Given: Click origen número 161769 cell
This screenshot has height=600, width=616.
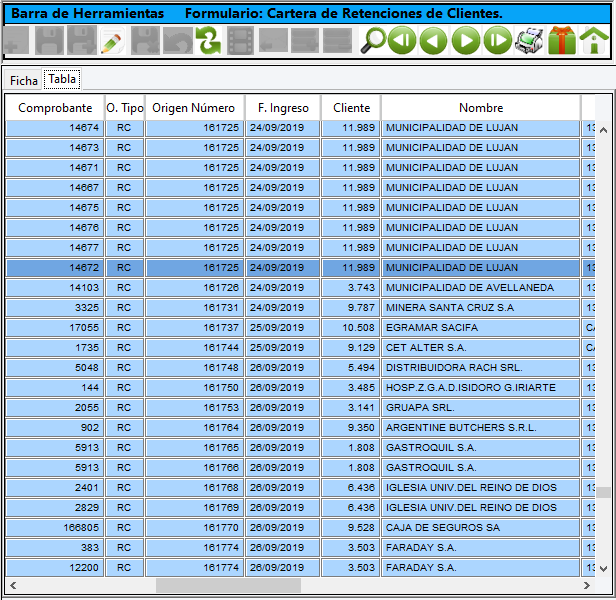Looking at the screenshot, I should coord(195,508).
